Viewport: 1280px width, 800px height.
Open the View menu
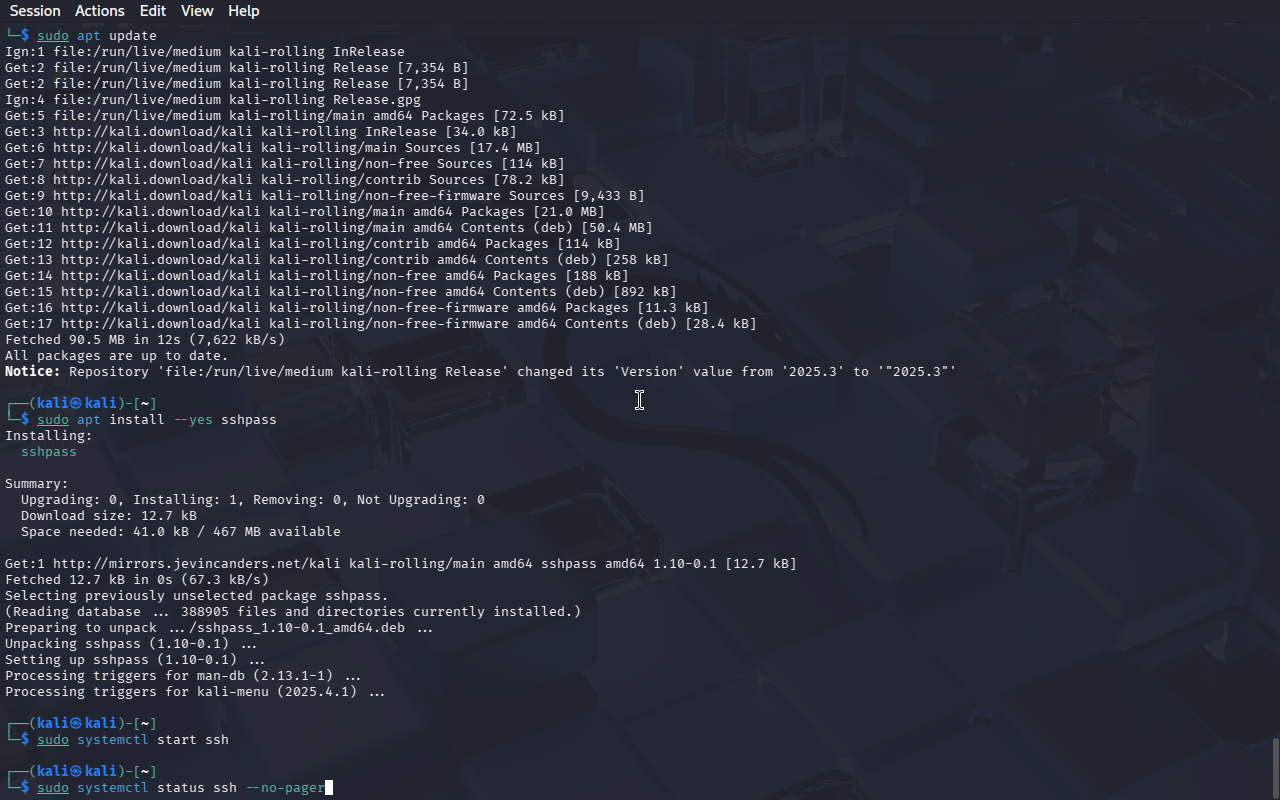click(x=197, y=11)
